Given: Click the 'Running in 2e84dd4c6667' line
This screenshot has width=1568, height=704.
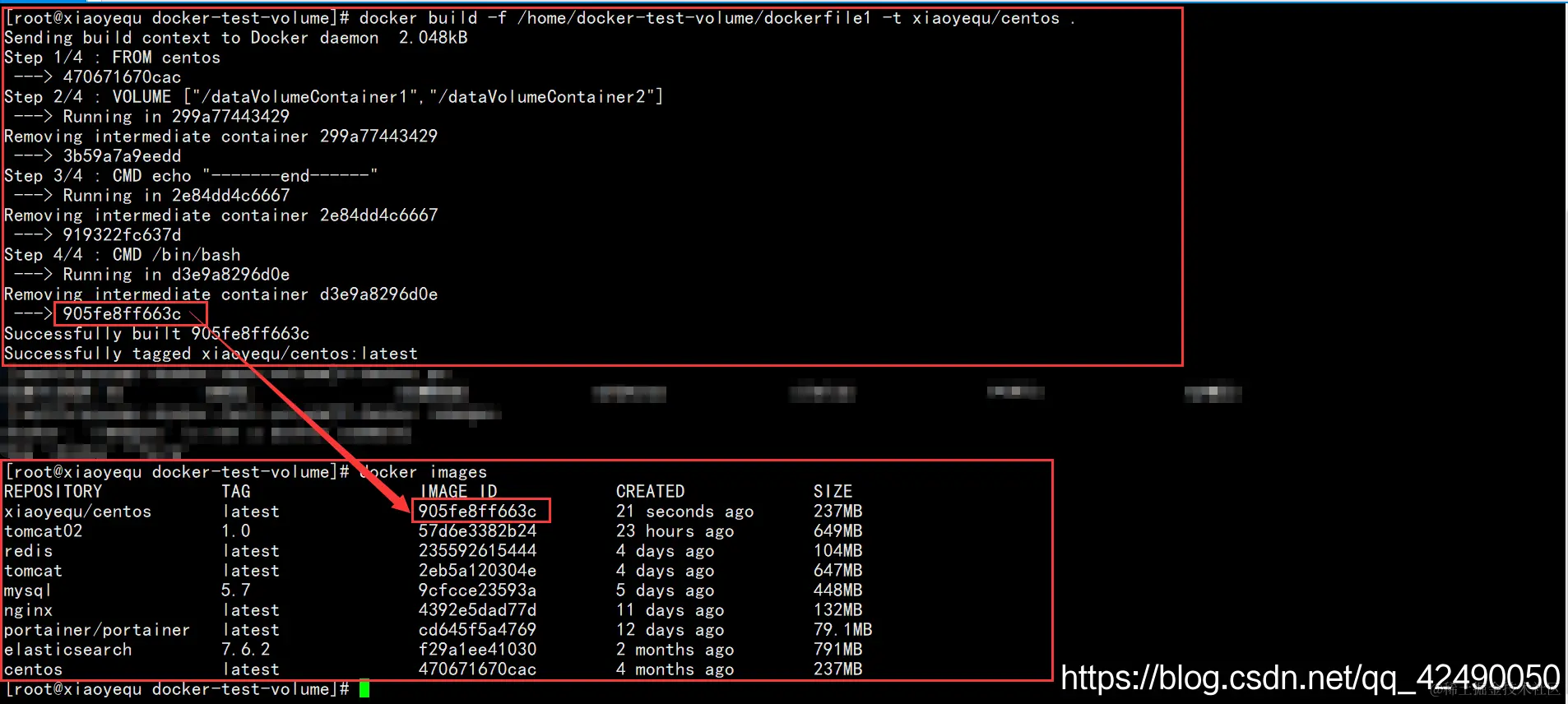Looking at the screenshot, I should click(x=176, y=196).
